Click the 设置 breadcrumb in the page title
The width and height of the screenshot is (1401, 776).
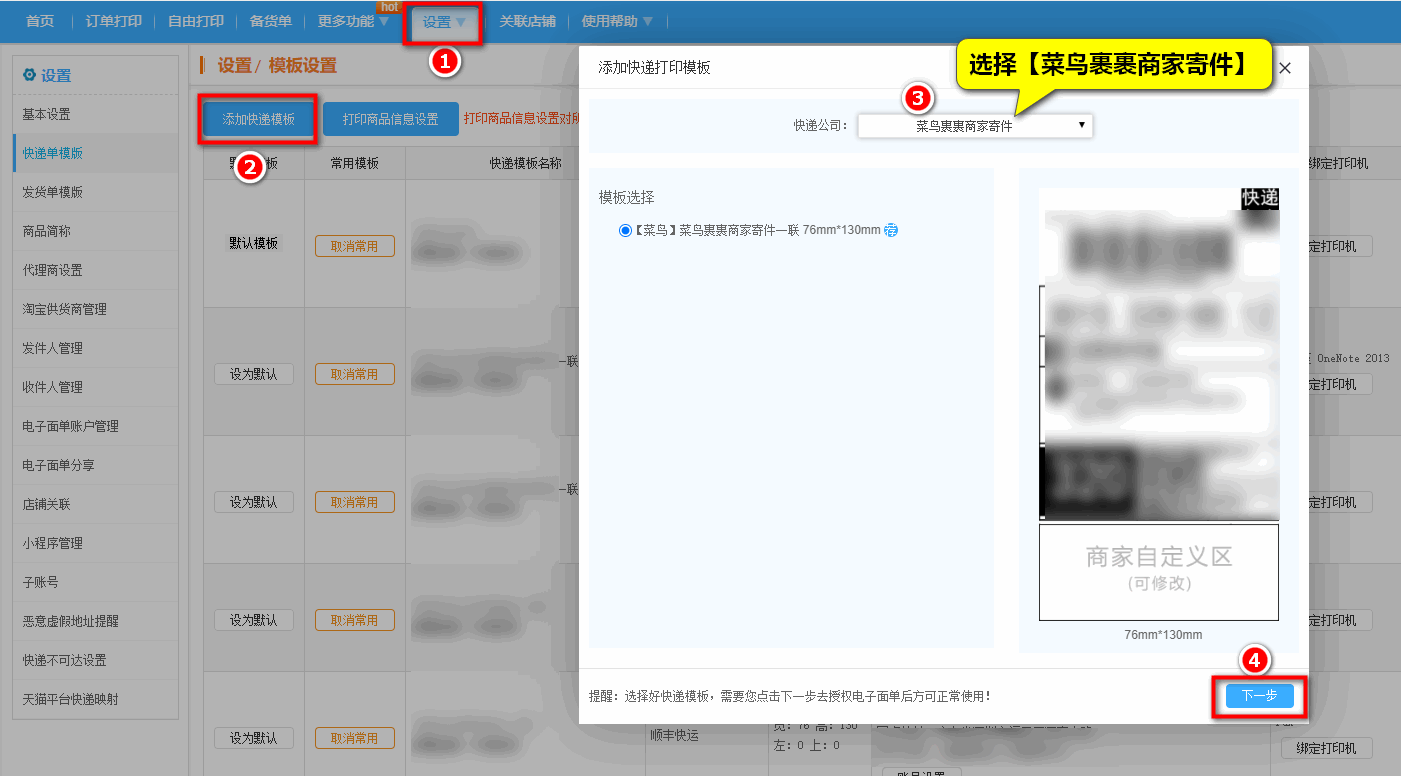click(x=235, y=66)
